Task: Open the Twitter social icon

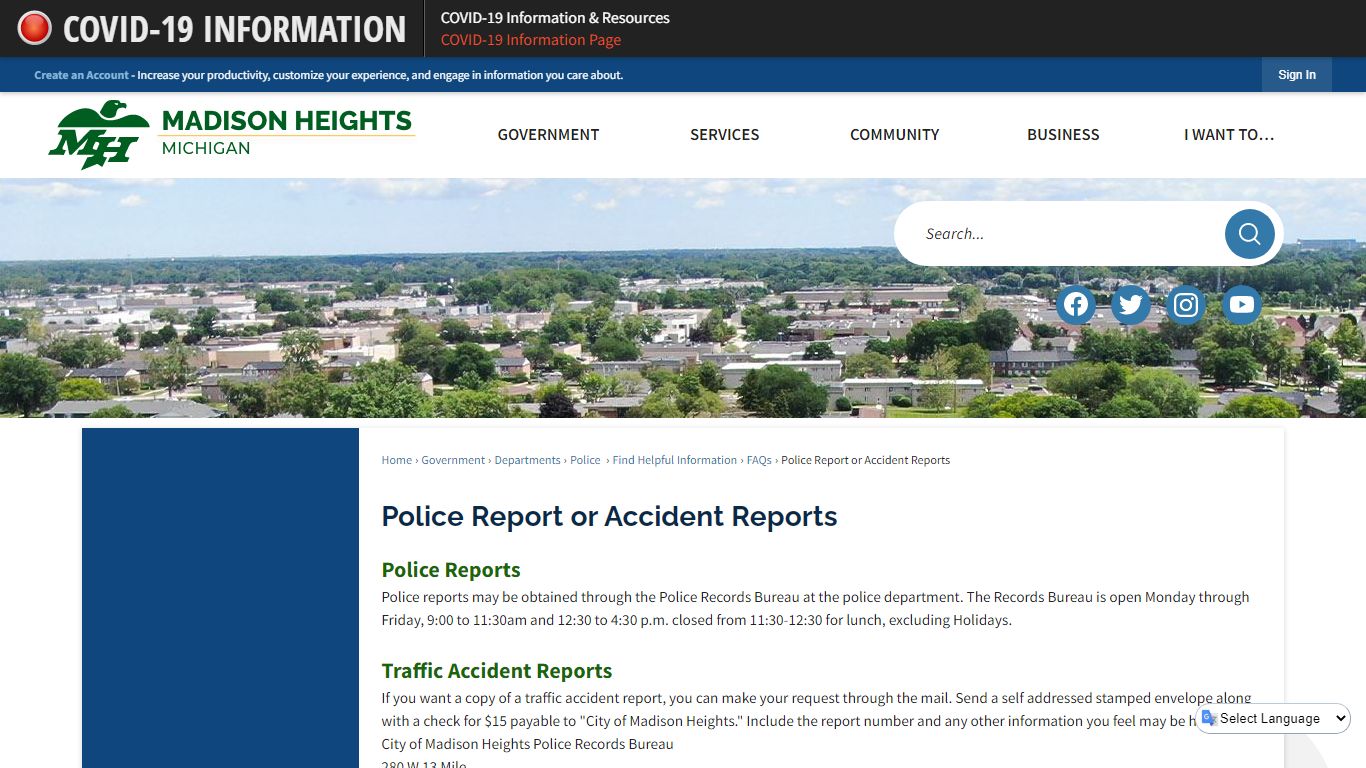Action: [1131, 305]
